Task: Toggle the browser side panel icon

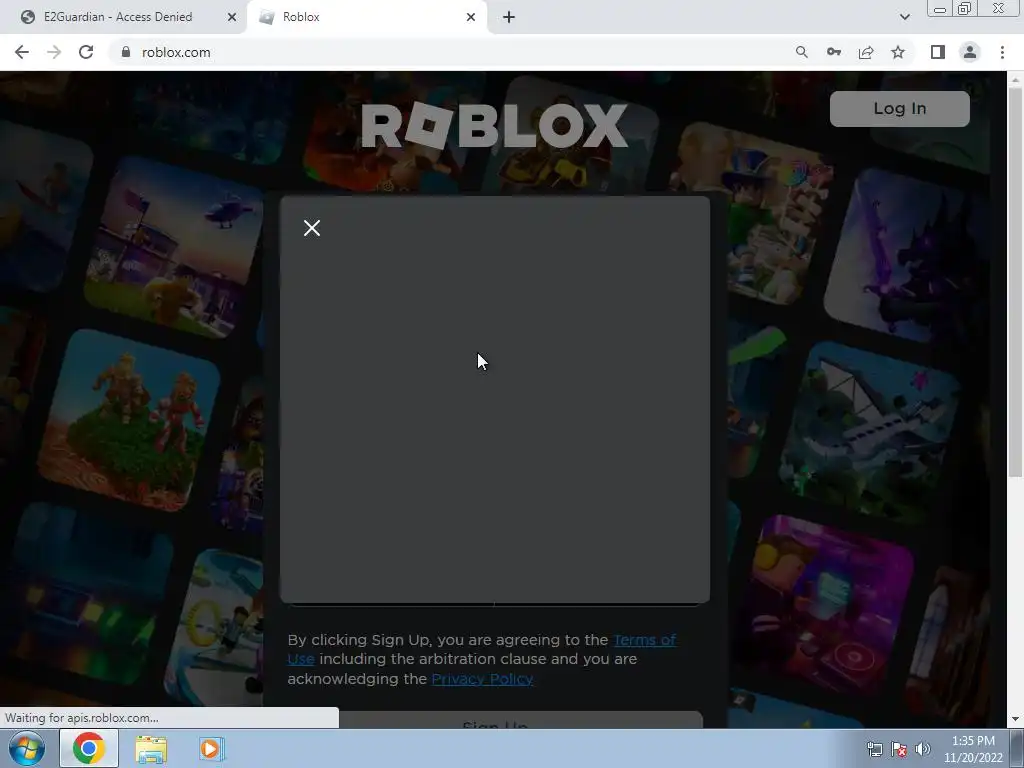Action: coord(938,52)
